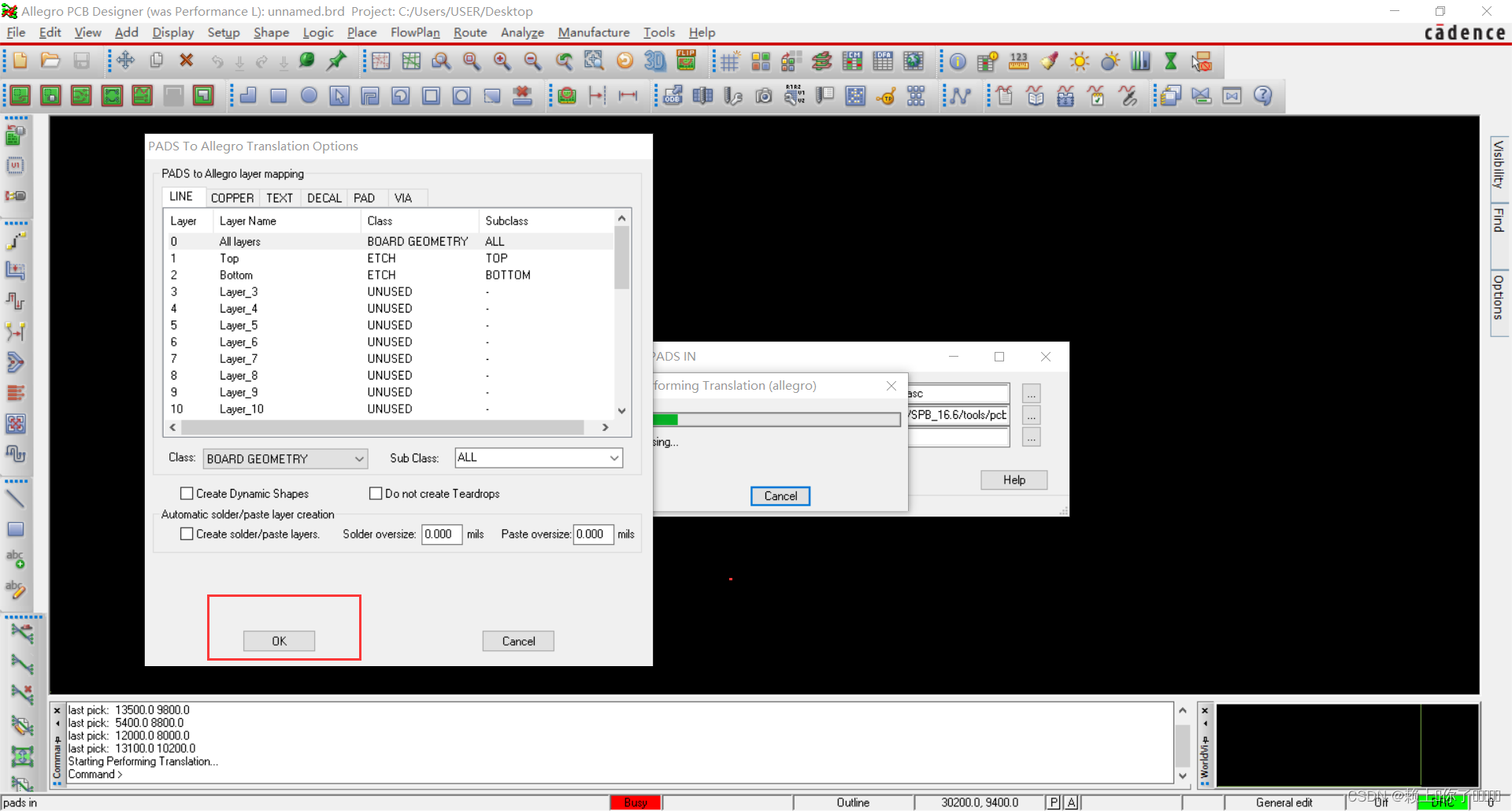Click the first browse button in PADS IN

tap(1032, 394)
